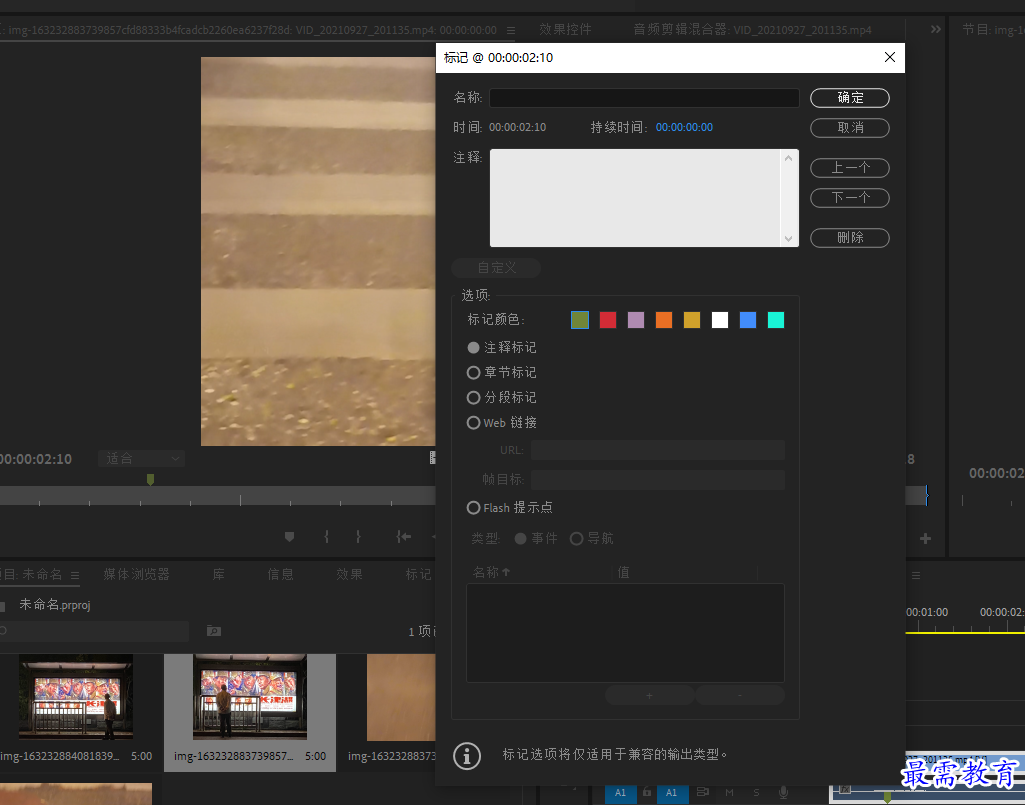Choose the cyan marker color swatch
This screenshot has width=1025, height=805.
click(x=776, y=320)
